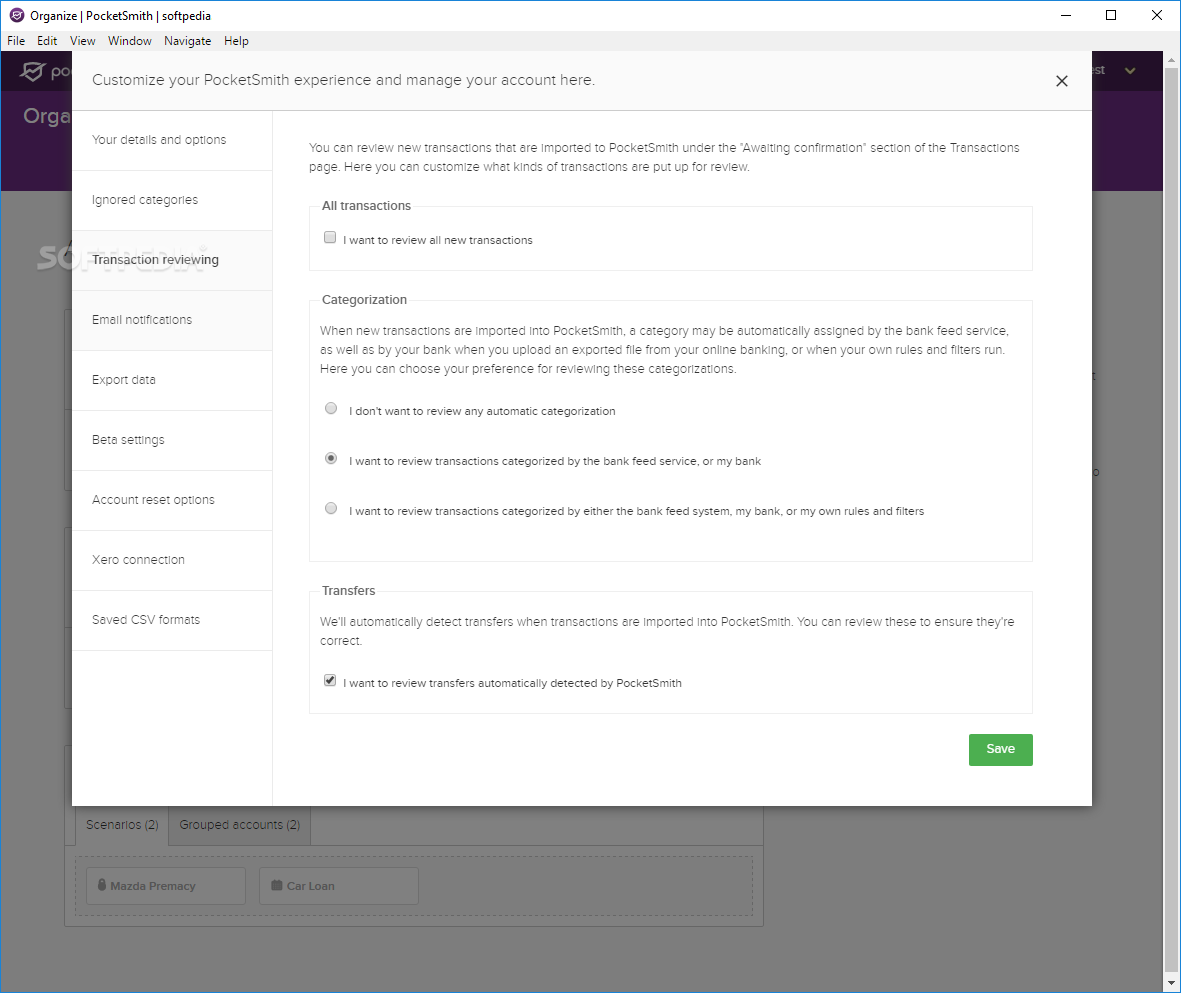Screen dimensions: 1181x993
Task: Open the View menu
Action: click(82, 41)
